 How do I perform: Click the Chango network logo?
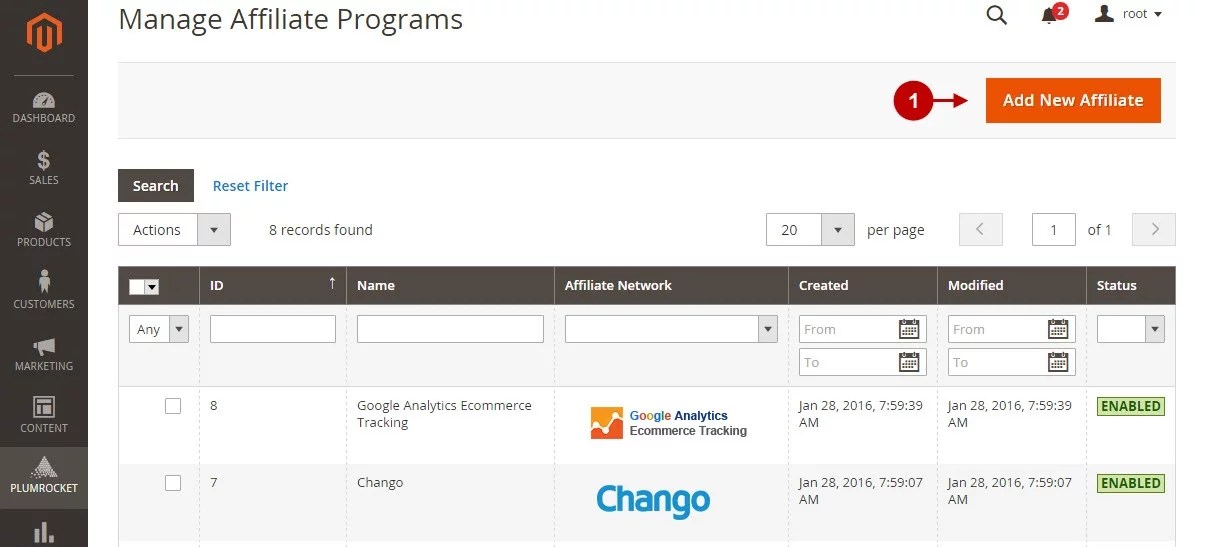pos(653,500)
